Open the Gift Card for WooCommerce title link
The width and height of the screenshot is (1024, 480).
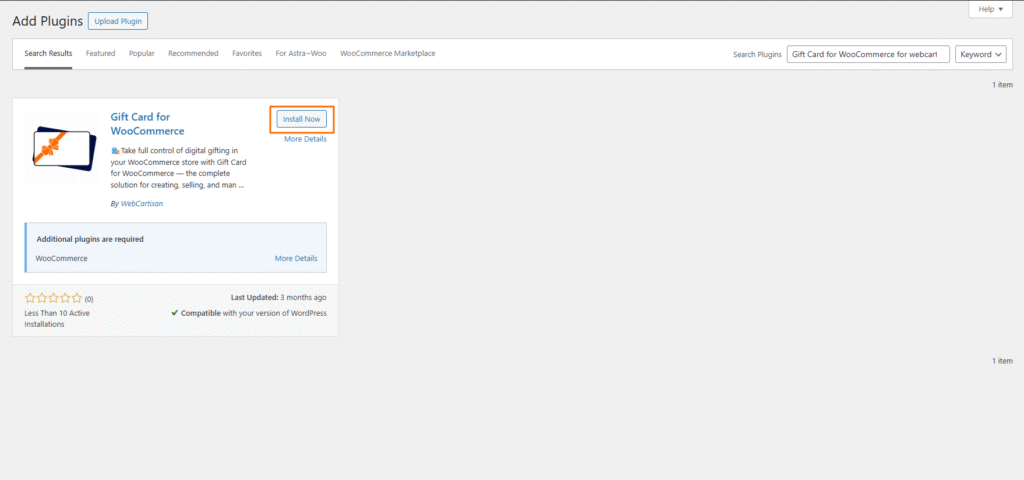click(x=147, y=124)
